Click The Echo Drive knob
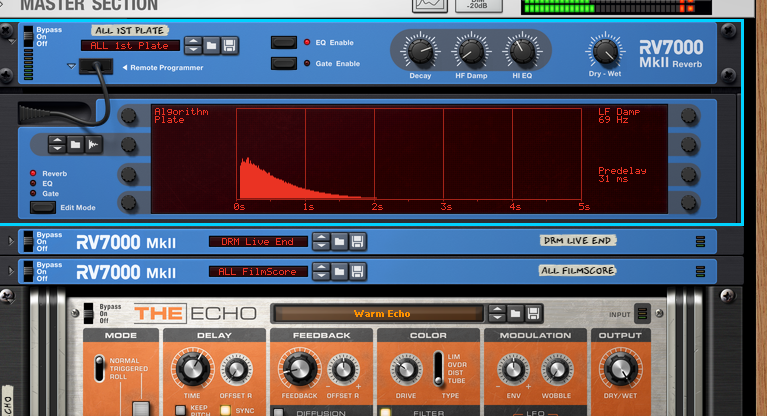767x416 pixels. point(406,370)
